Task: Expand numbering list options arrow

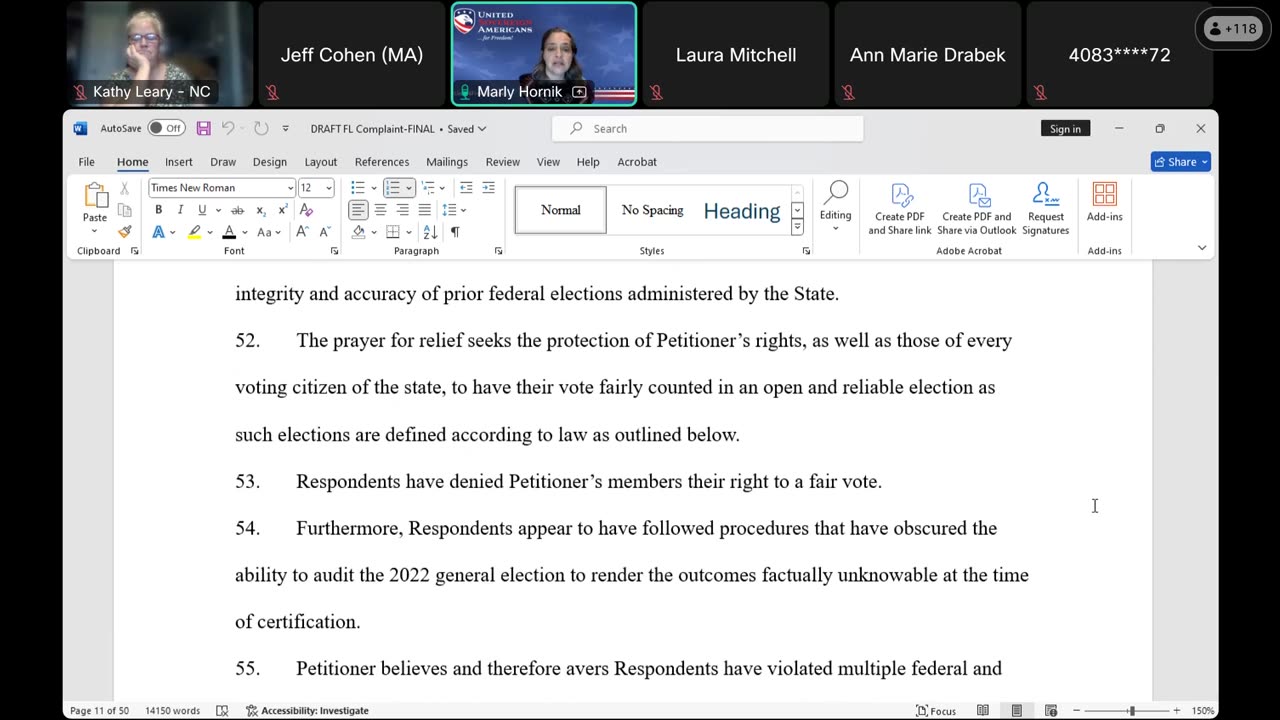Action: click(408, 188)
